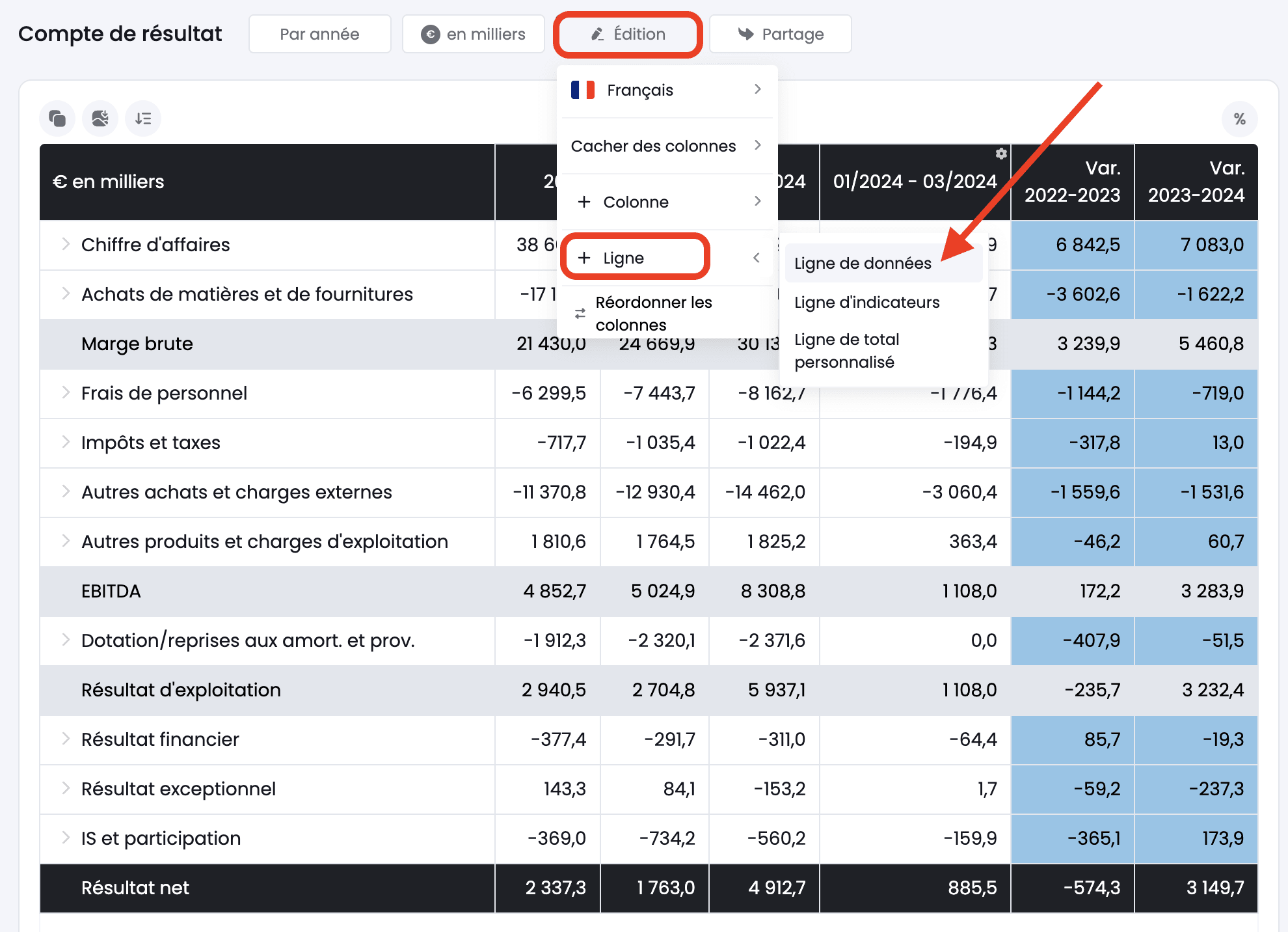Click the Résultat d'exploitation label

coord(181,690)
